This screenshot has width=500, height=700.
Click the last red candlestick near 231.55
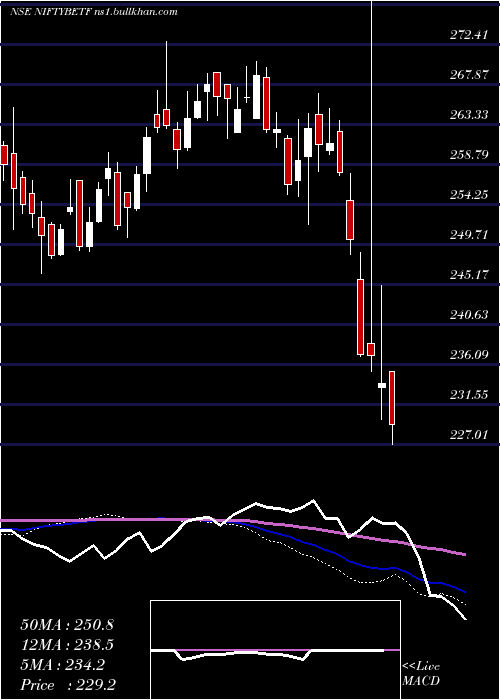(392, 398)
